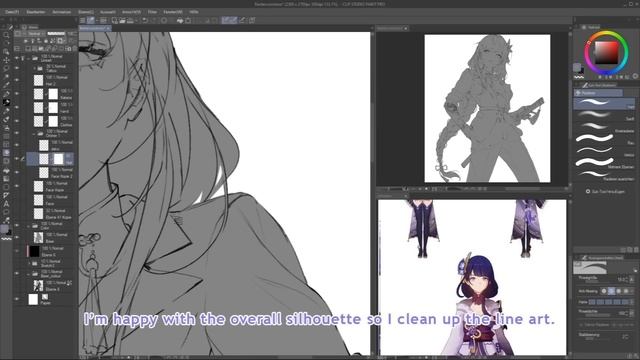The image size is (640, 360).
Task: Open the command bar hamburger menu icon
Action: pos(82,20)
